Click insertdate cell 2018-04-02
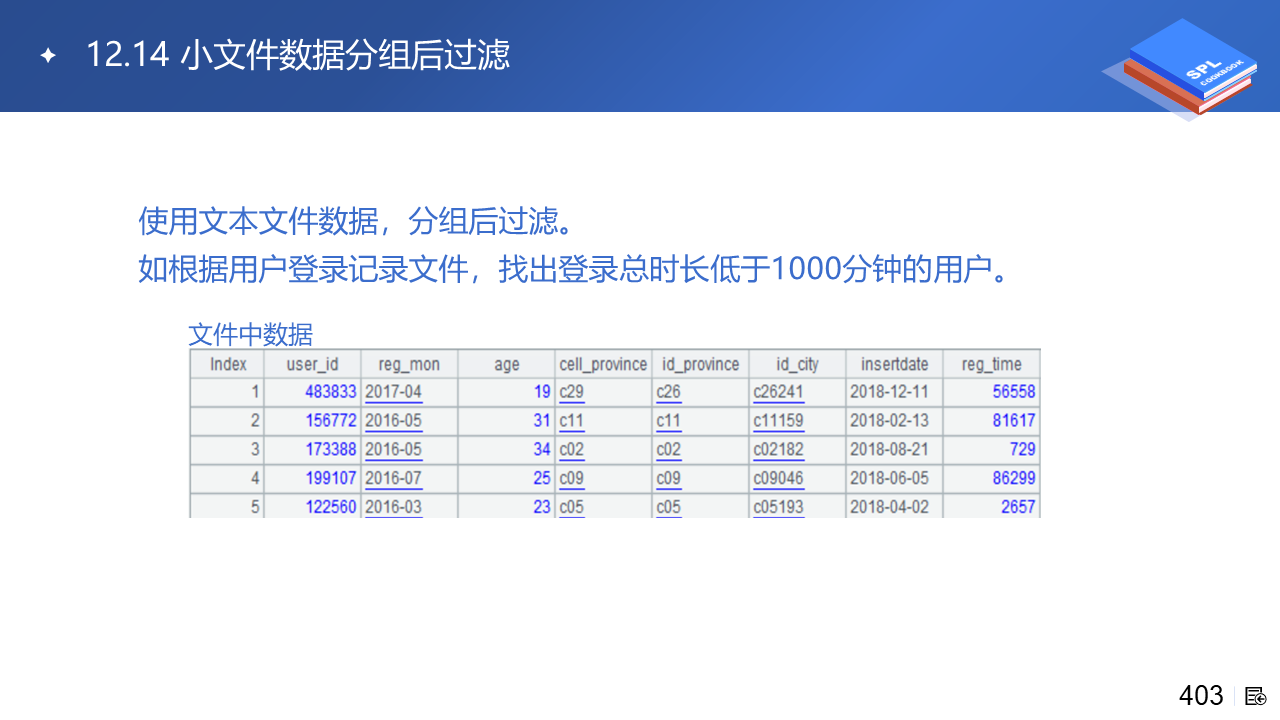1280x720 pixels. pyautogui.click(x=894, y=506)
